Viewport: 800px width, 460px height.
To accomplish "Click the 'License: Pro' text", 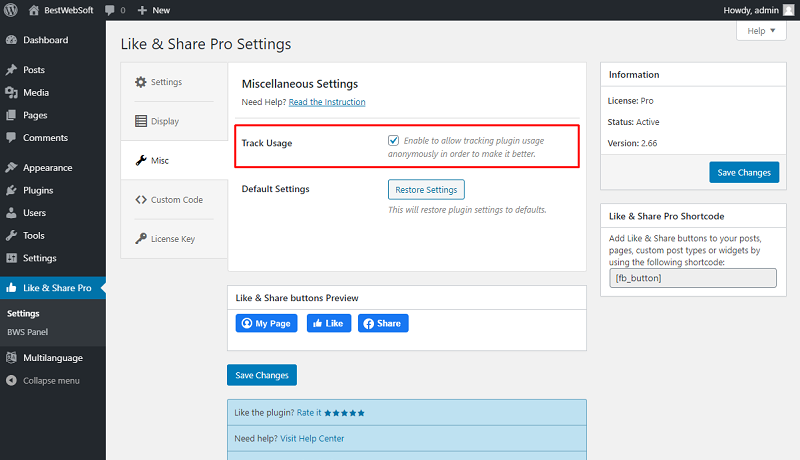I will tap(630, 101).
